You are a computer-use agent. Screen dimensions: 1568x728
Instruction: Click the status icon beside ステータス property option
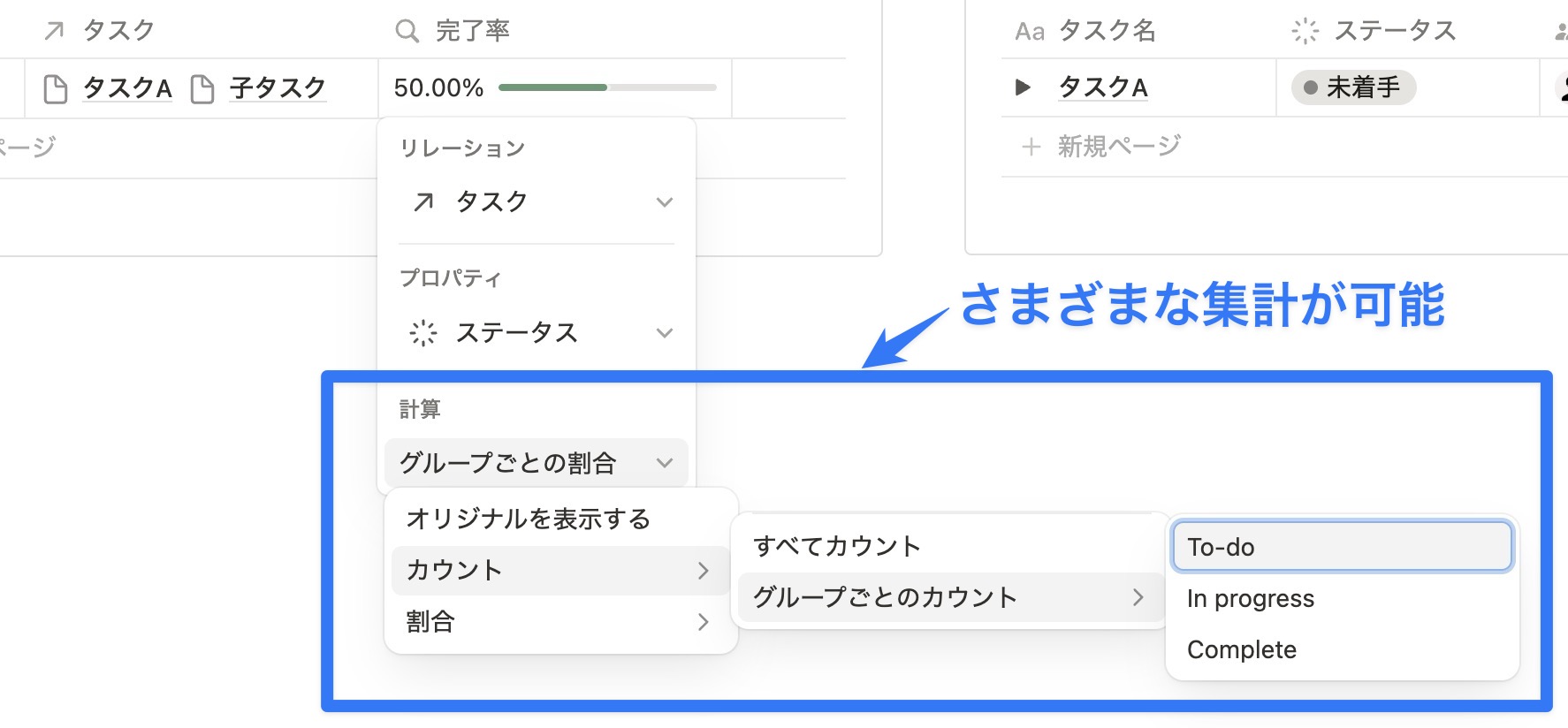(423, 333)
